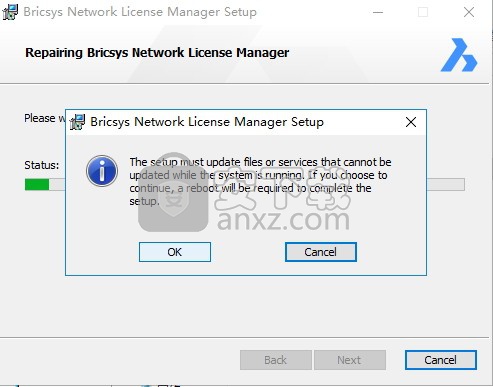Close the main Setup window
493x387 pixels.
[x=469, y=12]
